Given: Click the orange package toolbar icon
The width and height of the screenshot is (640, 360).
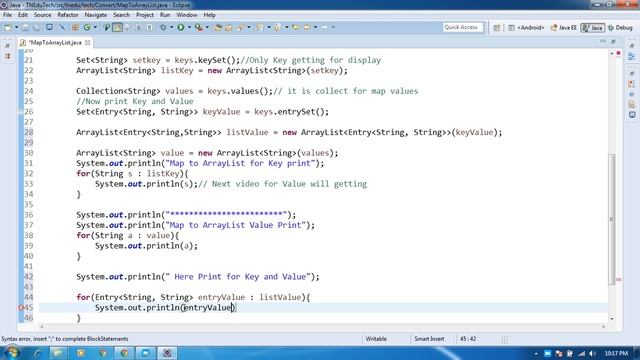Looking at the screenshot, I should [75, 27].
